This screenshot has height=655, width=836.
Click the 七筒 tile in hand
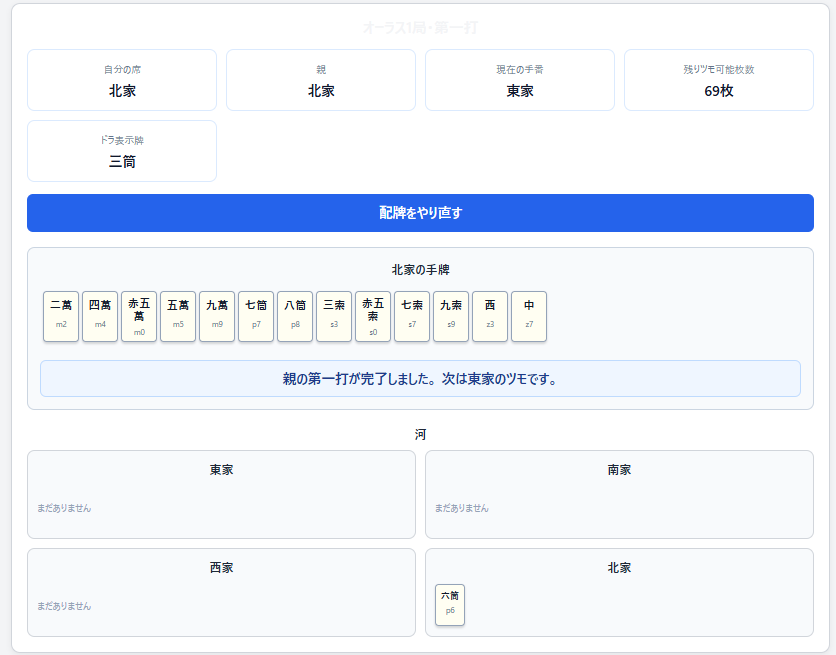(256, 316)
